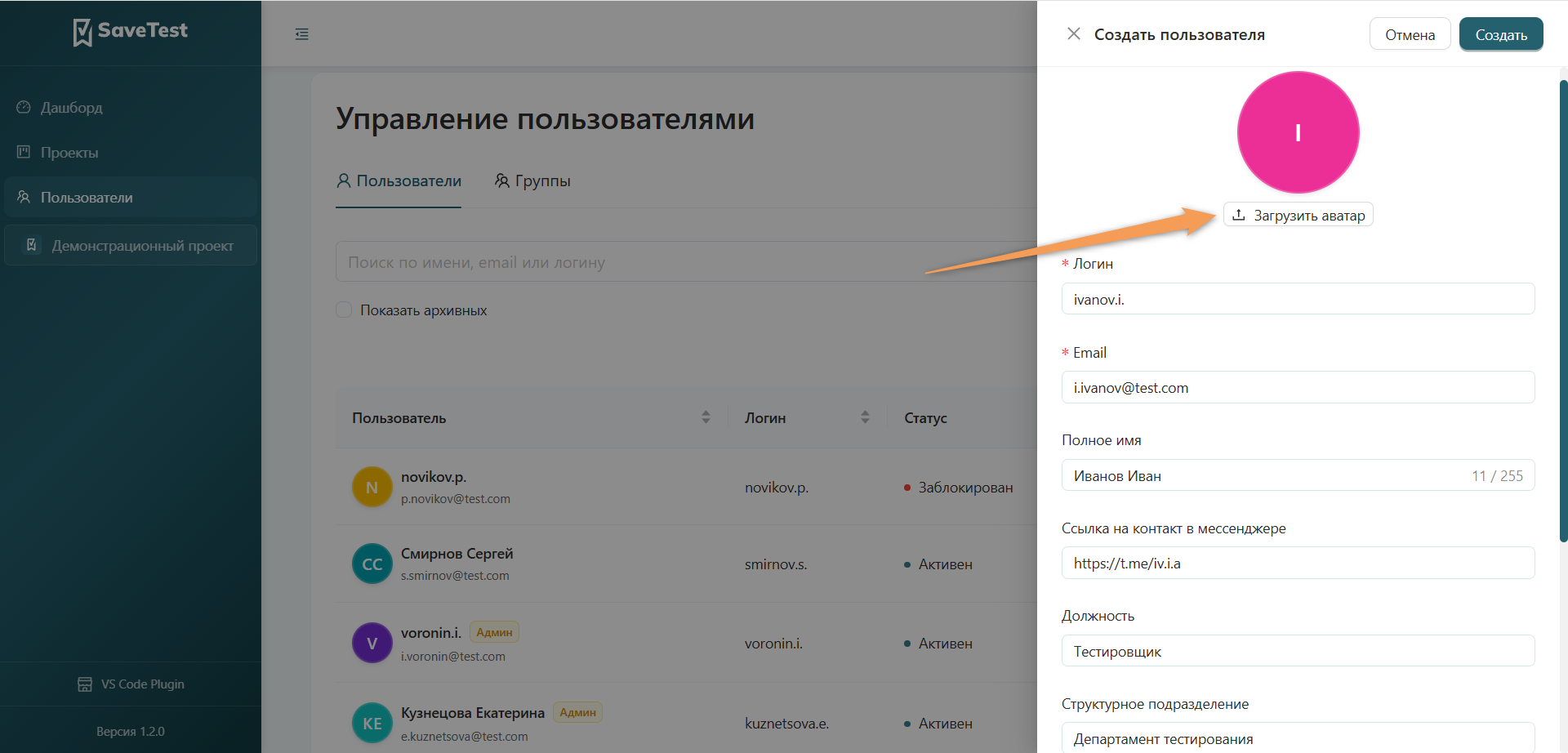The width and height of the screenshot is (1568, 753).
Task: Switch to the Группы tab
Action: click(532, 180)
